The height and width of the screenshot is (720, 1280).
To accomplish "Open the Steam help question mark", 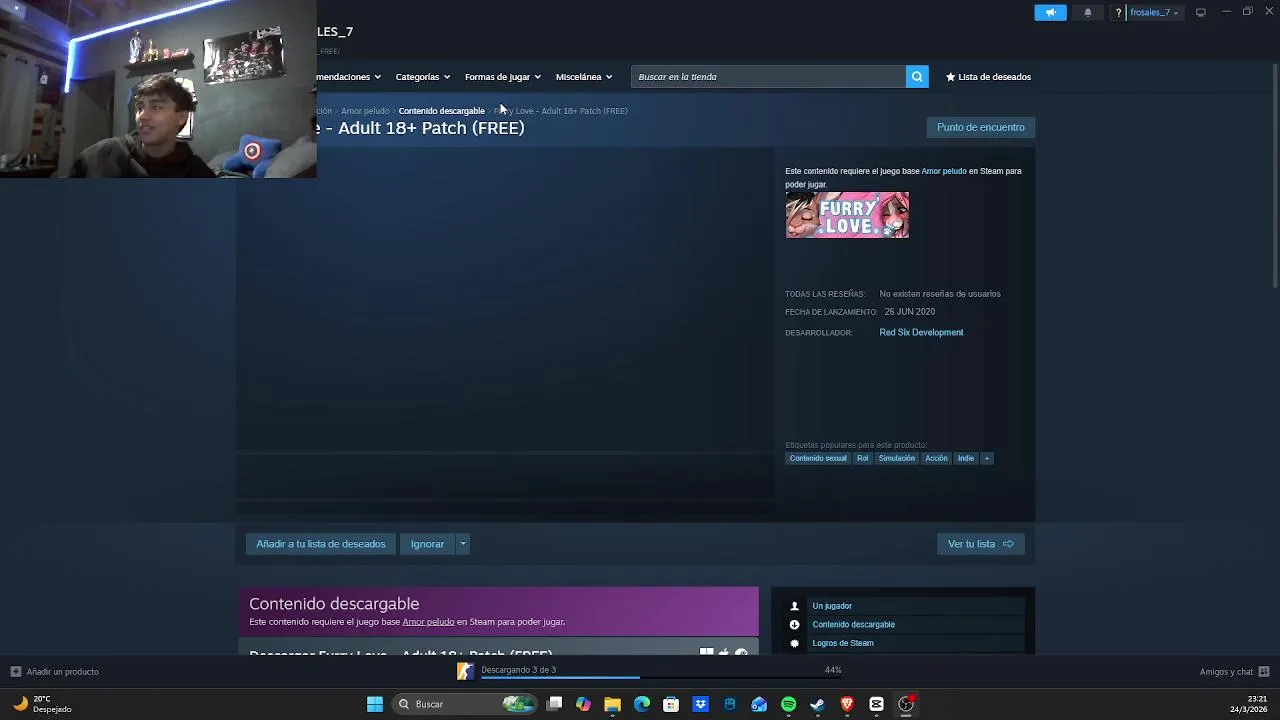I will (1118, 13).
